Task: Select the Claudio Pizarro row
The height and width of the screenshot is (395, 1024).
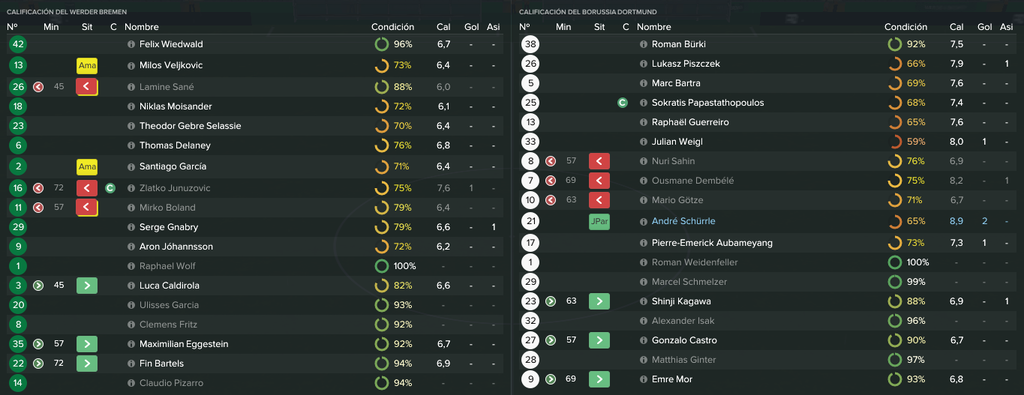Action: 255,383
